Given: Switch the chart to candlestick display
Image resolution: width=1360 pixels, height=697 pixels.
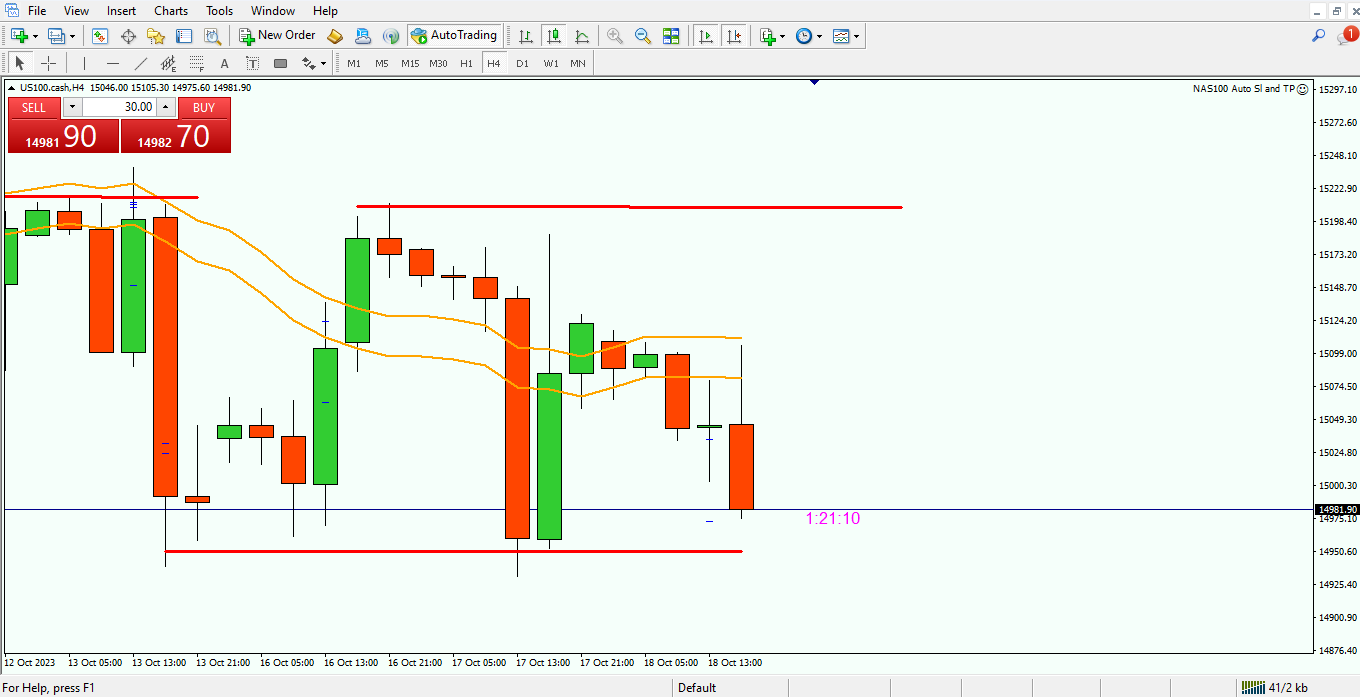Looking at the screenshot, I should (554, 36).
